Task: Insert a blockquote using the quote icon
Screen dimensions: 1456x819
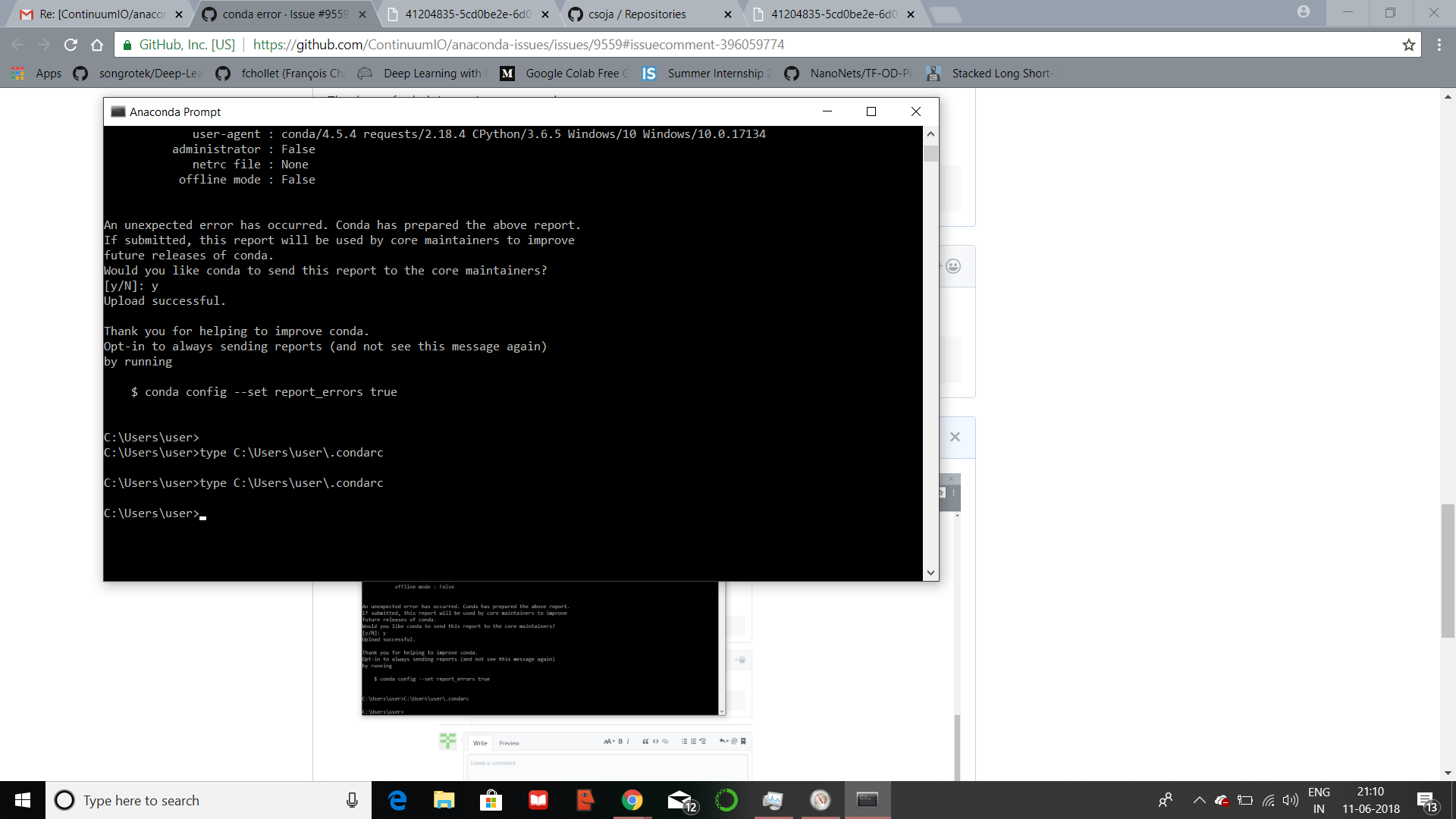Action: [x=646, y=741]
